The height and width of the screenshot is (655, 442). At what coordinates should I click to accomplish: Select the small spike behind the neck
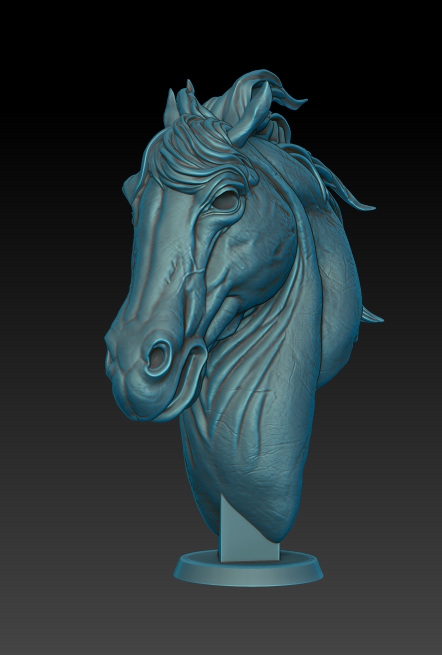(x=372, y=316)
